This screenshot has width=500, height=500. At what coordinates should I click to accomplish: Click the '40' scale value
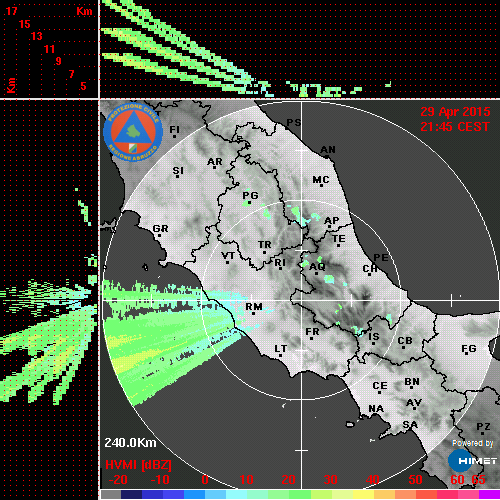click(372, 480)
